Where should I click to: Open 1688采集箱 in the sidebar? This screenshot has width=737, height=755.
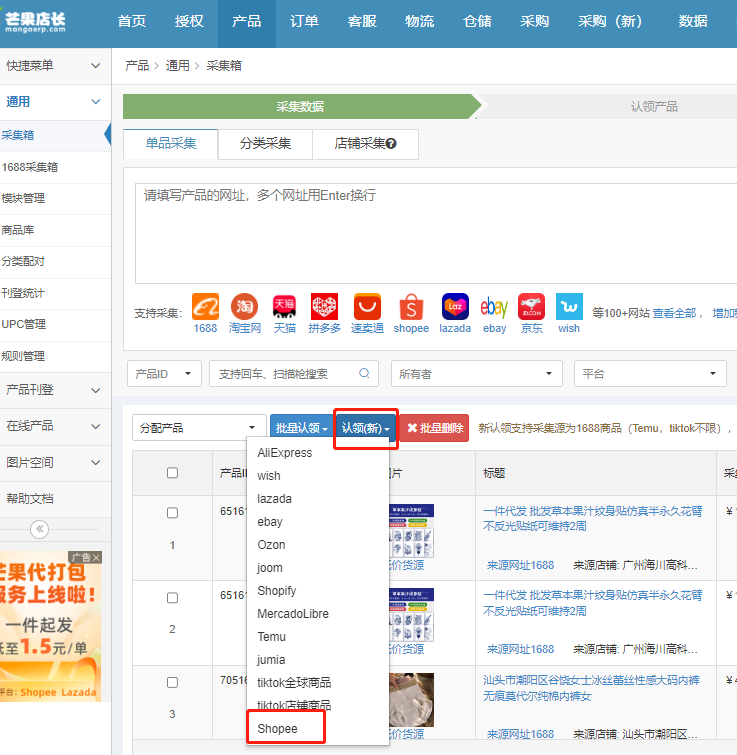(x=55, y=167)
